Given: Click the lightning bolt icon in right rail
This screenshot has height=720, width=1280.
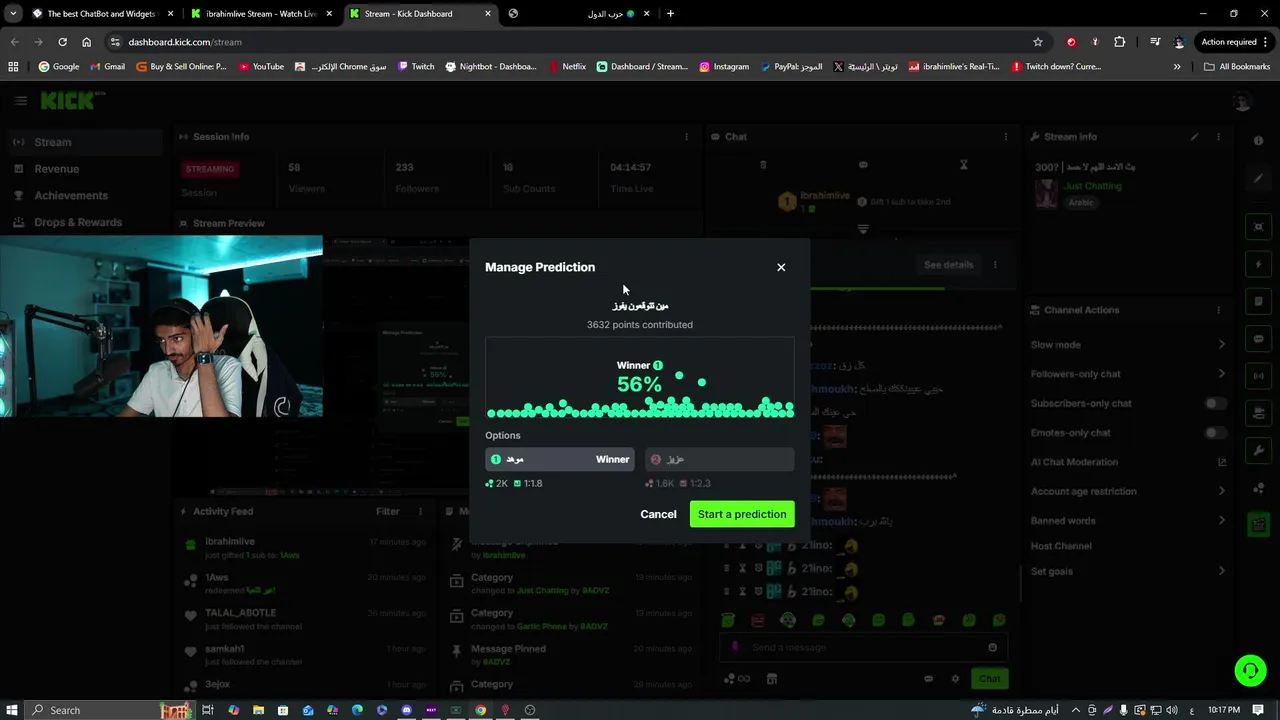Looking at the screenshot, I should click(x=1258, y=265).
